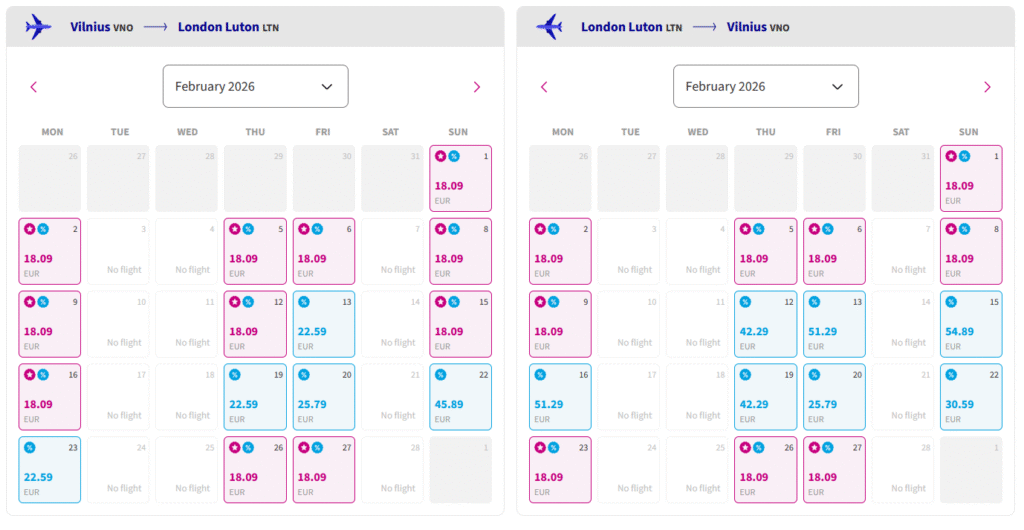Go to previous month on outbound calendar
The width and height of the screenshot is (1024, 530).
click(34, 87)
